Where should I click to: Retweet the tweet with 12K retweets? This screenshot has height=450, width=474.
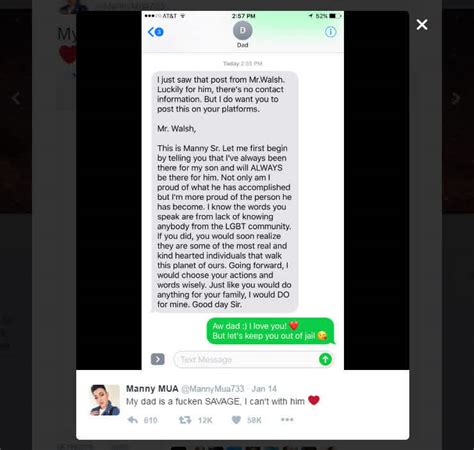pyautogui.click(x=185, y=420)
